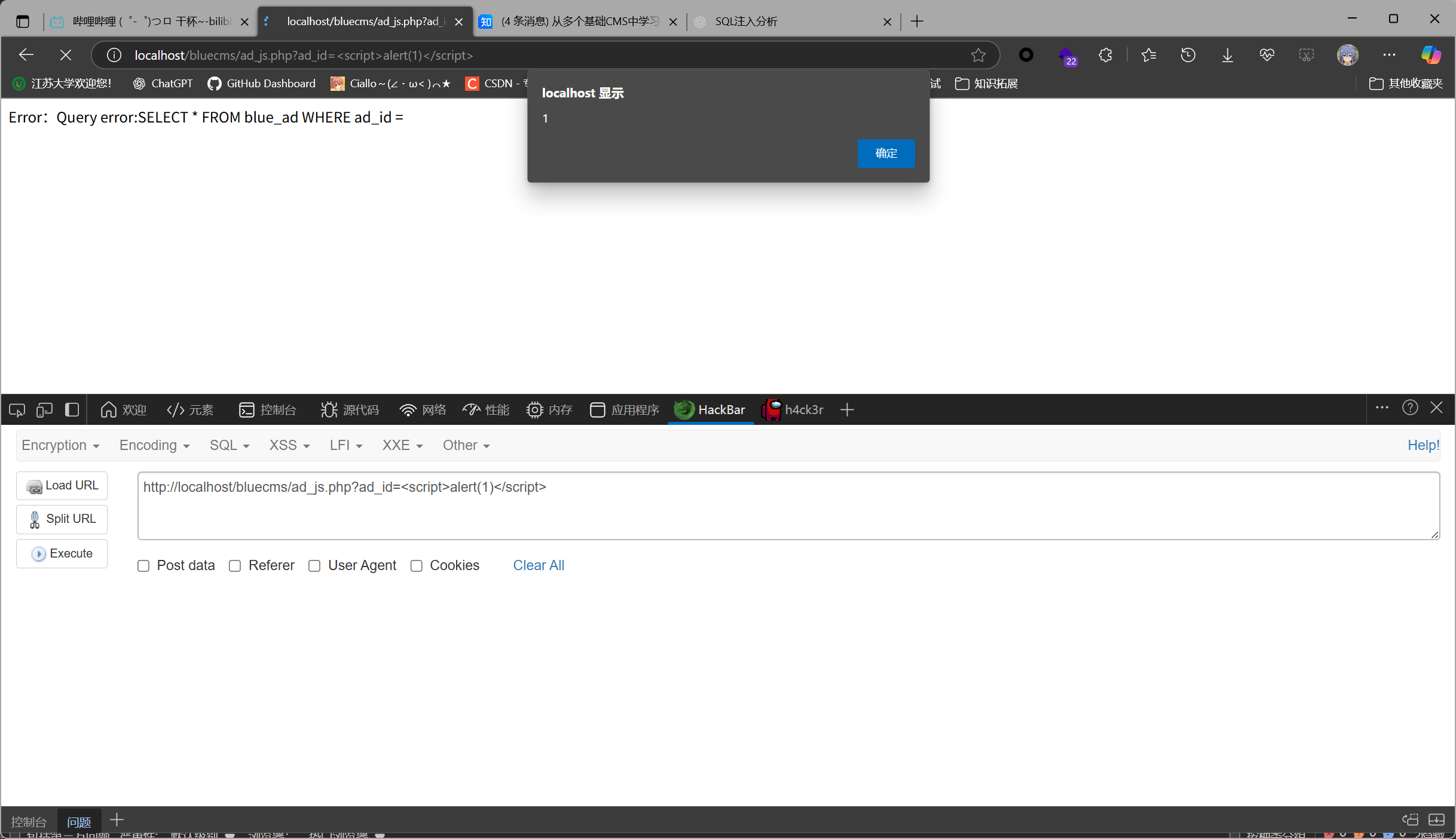Image resolution: width=1456 pixels, height=839 pixels.
Task: Expand the Encryption dropdown menu
Action: click(x=60, y=445)
